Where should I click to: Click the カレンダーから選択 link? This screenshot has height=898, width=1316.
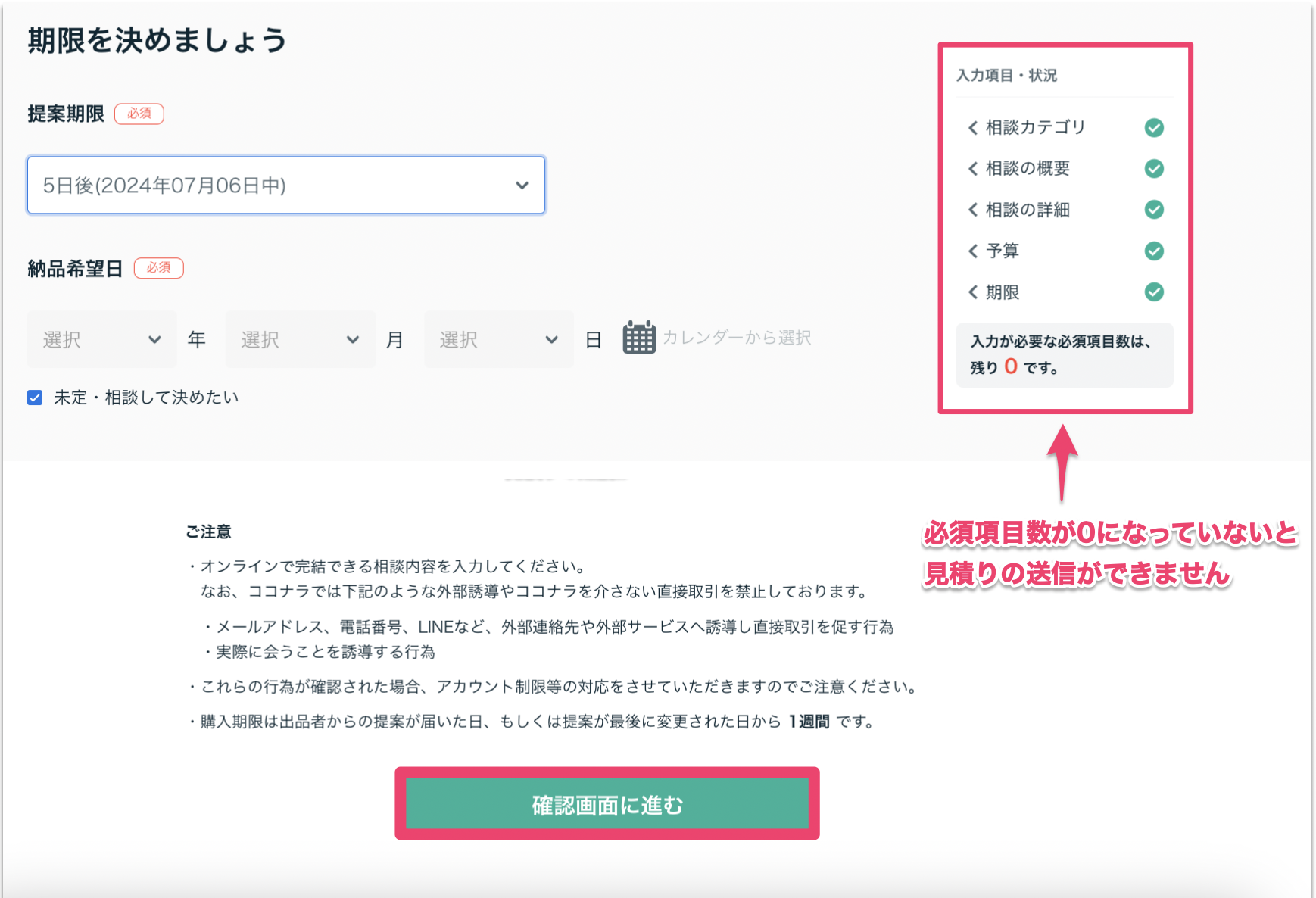(738, 338)
